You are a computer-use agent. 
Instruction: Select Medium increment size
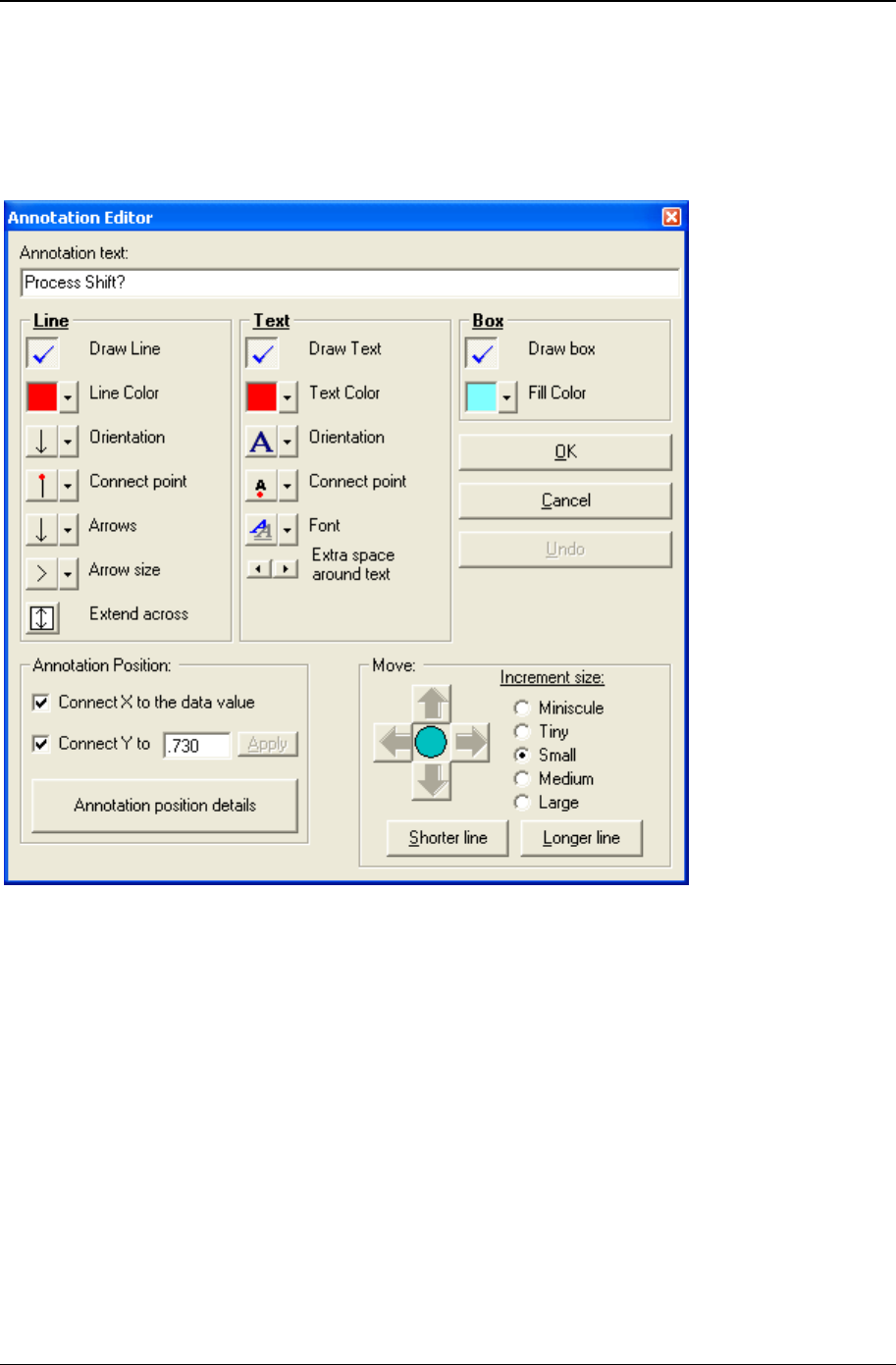(522, 778)
